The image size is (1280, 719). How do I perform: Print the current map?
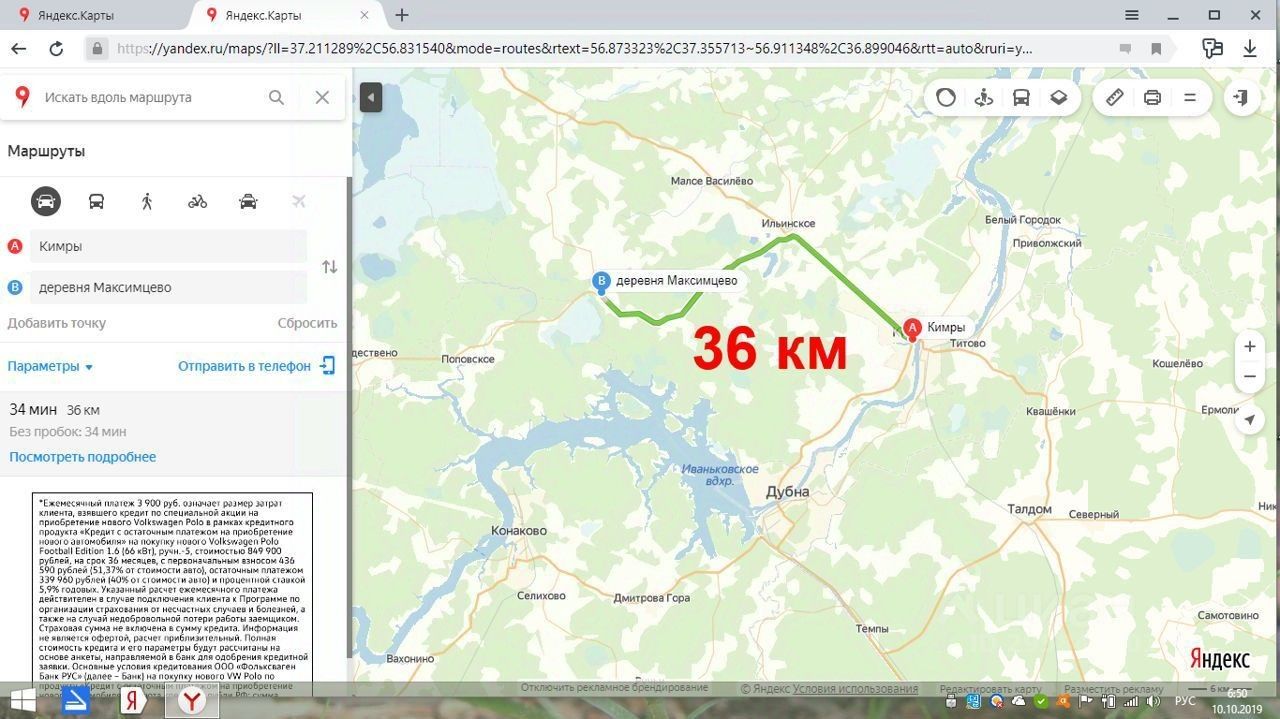tap(1152, 97)
